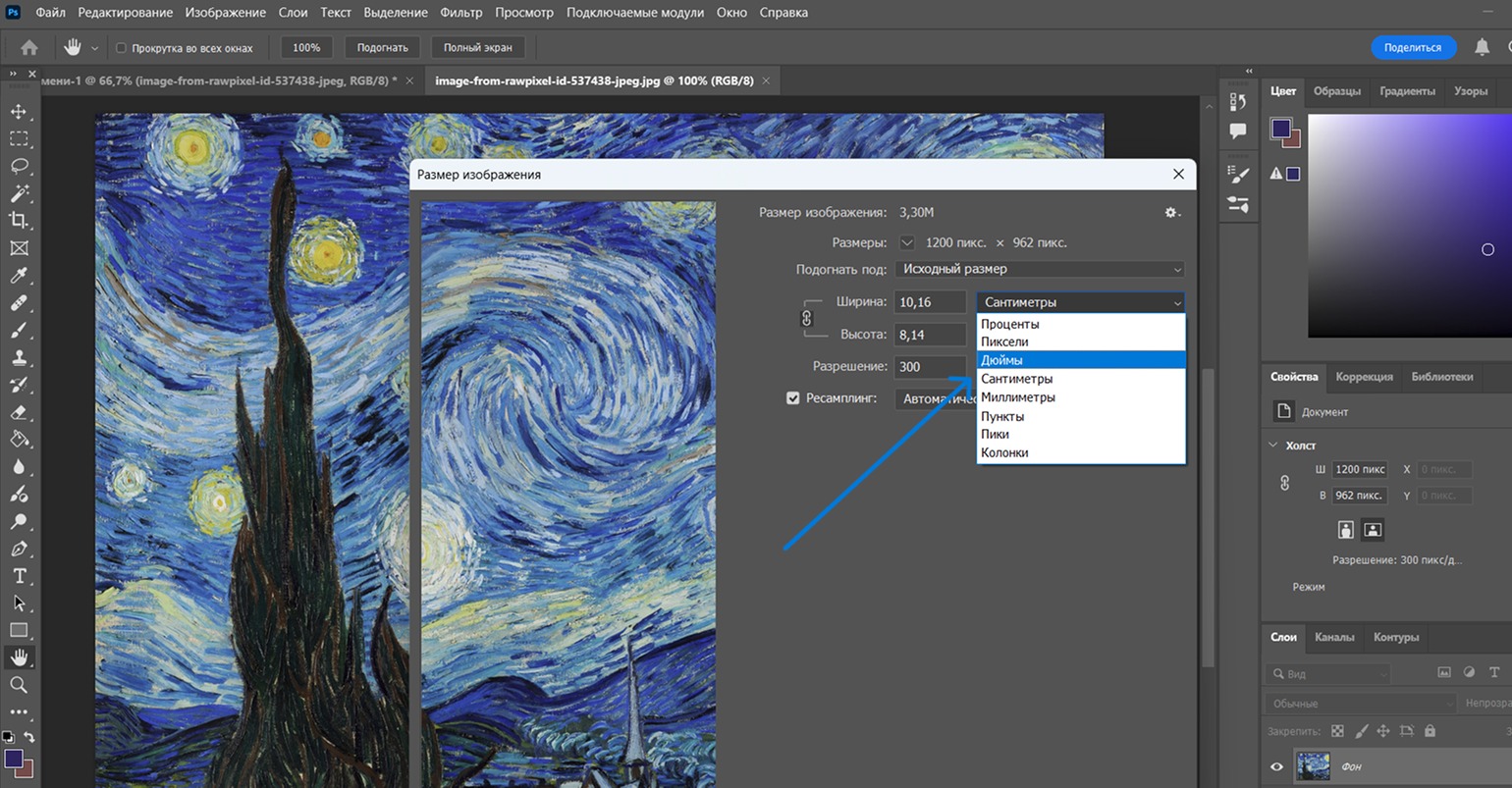Toggle lock all for the layer
Image resolution: width=1512 pixels, height=788 pixels.
click(1430, 731)
